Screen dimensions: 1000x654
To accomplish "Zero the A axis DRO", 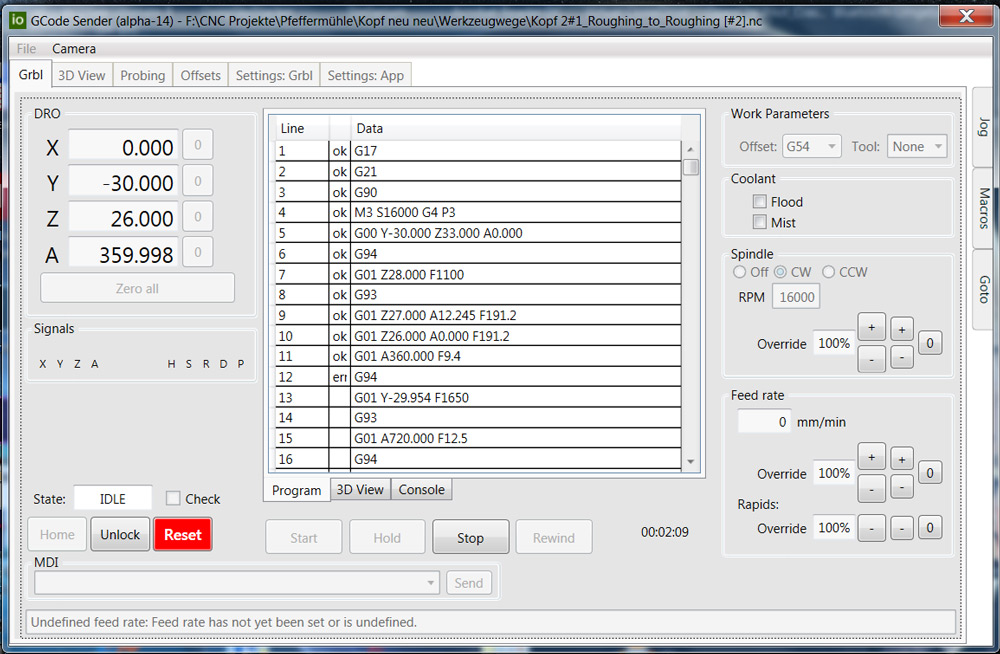I will pos(198,253).
